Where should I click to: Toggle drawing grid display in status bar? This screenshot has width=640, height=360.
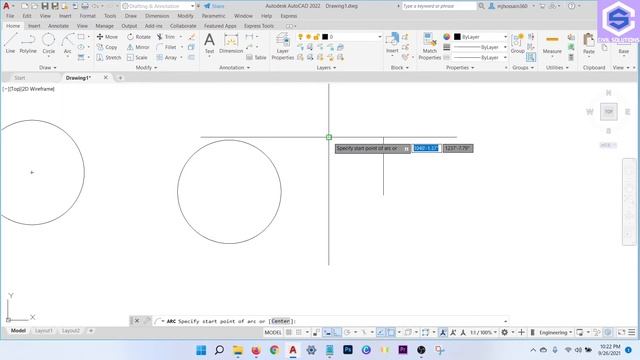tap(289, 332)
